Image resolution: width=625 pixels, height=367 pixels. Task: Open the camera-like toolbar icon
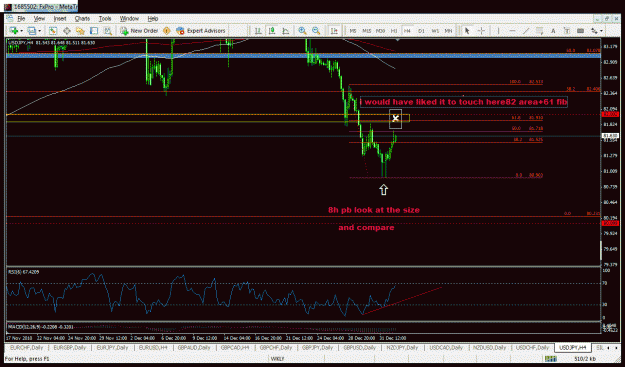tap(580, 31)
